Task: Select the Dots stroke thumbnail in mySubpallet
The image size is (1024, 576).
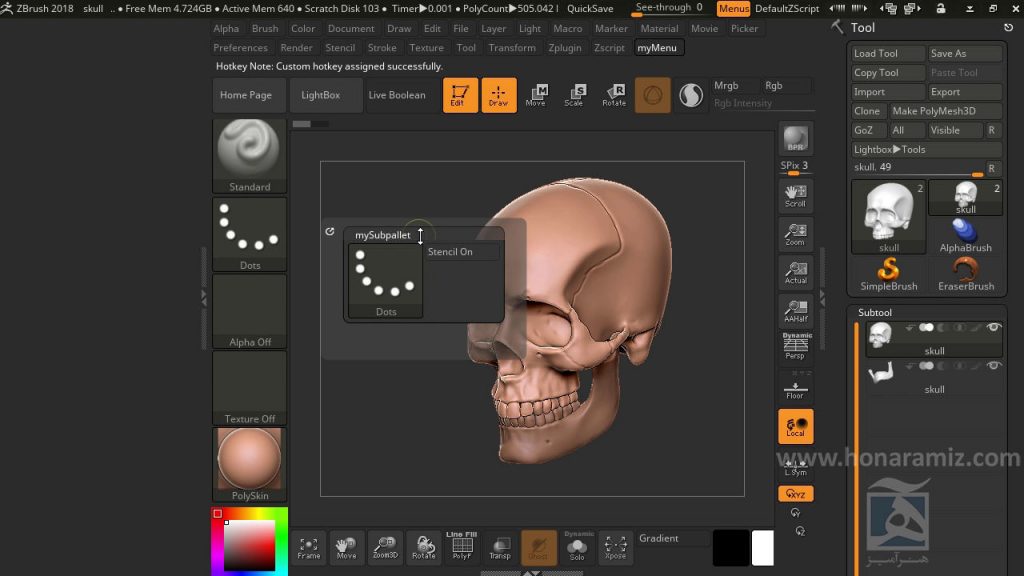Action: [x=385, y=281]
